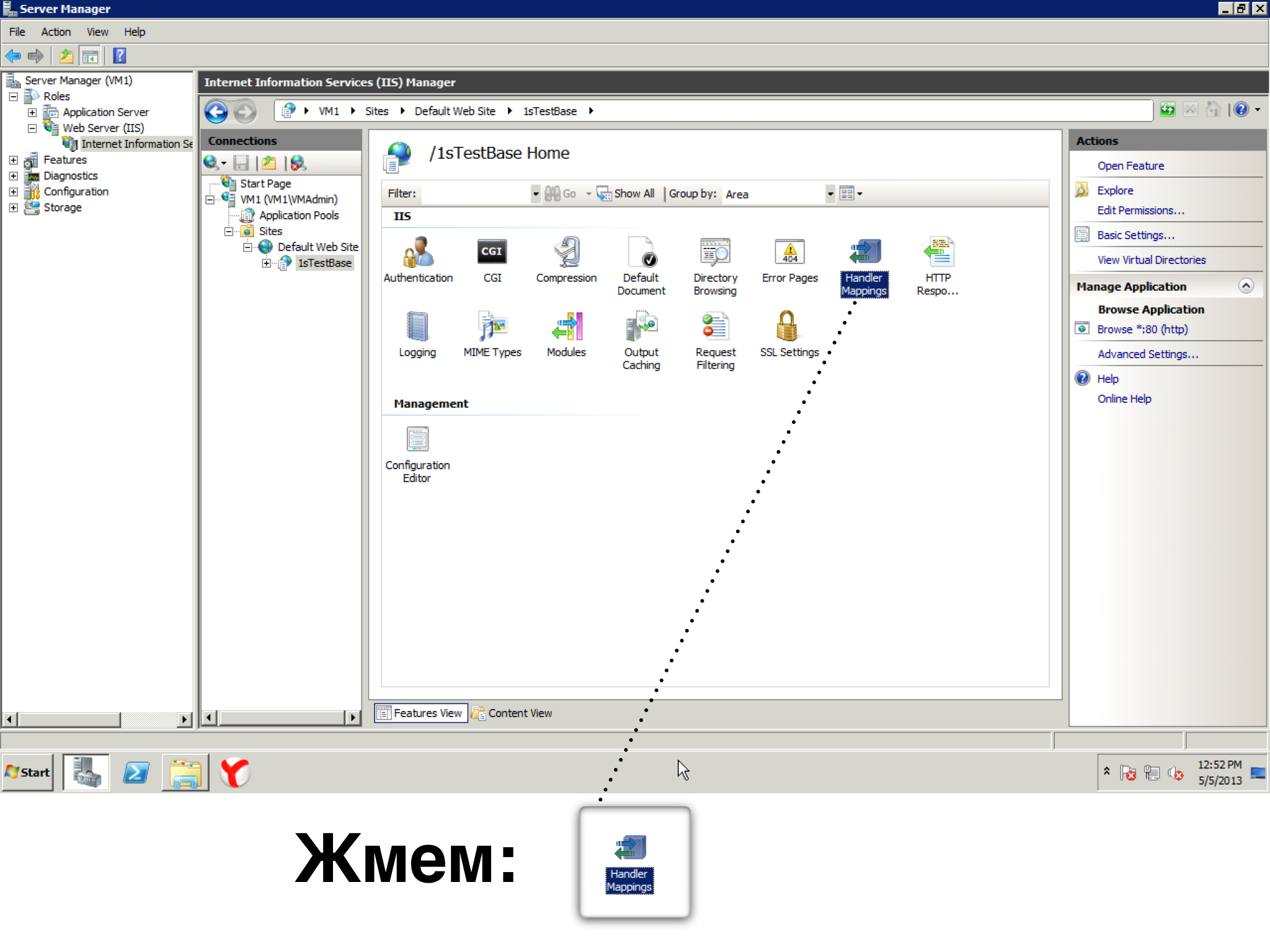This screenshot has height=952, width=1270.
Task: Click the clock in system tray
Action: click(1219, 772)
